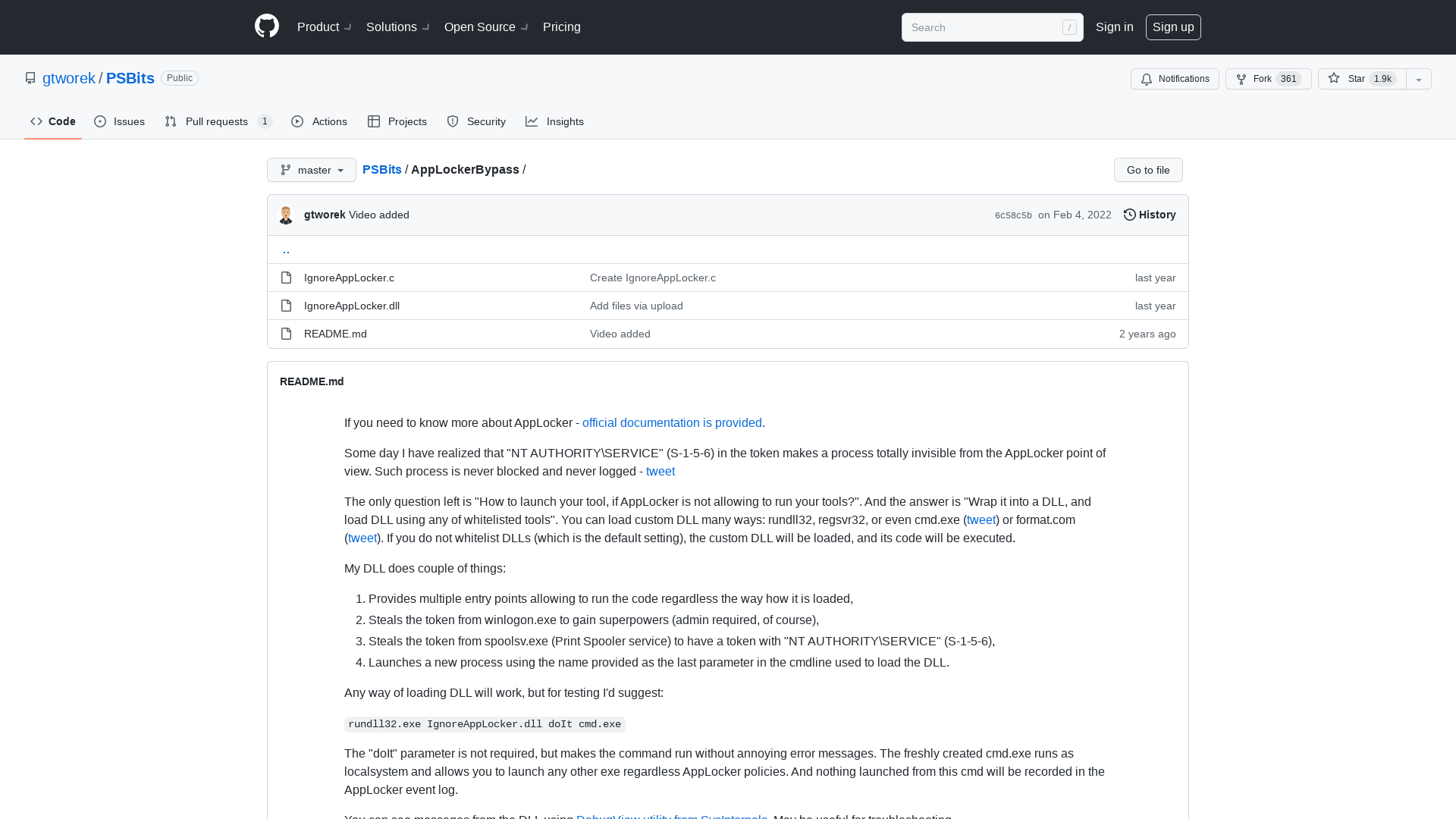Click the Go to file button

pyautogui.click(x=1148, y=170)
